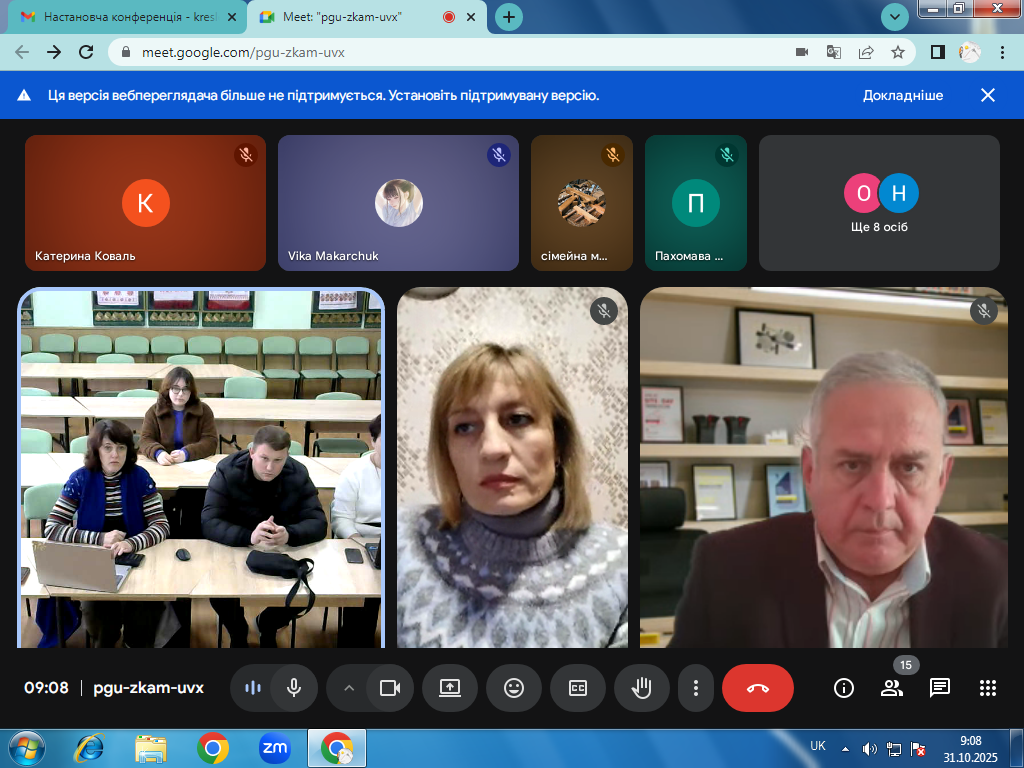
Task: Toggle the camera on/off button
Action: point(389,688)
